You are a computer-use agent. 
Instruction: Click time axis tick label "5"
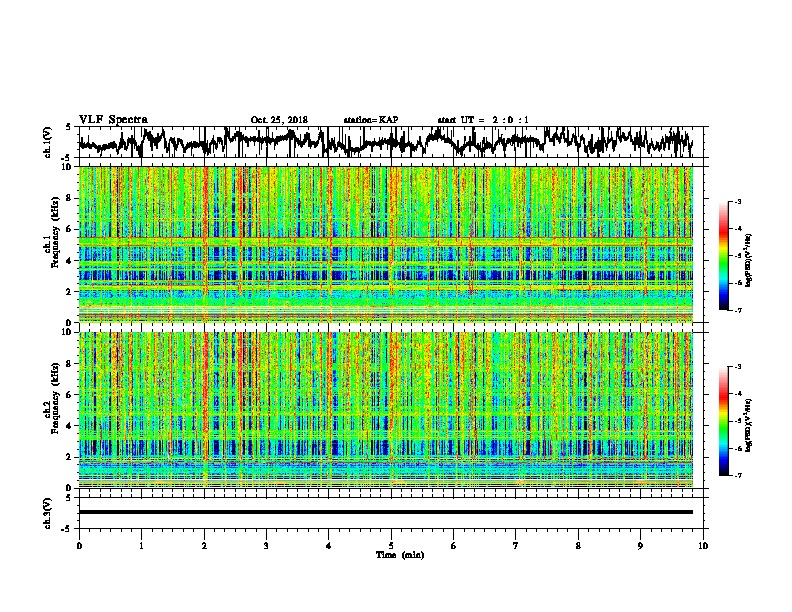click(391, 546)
